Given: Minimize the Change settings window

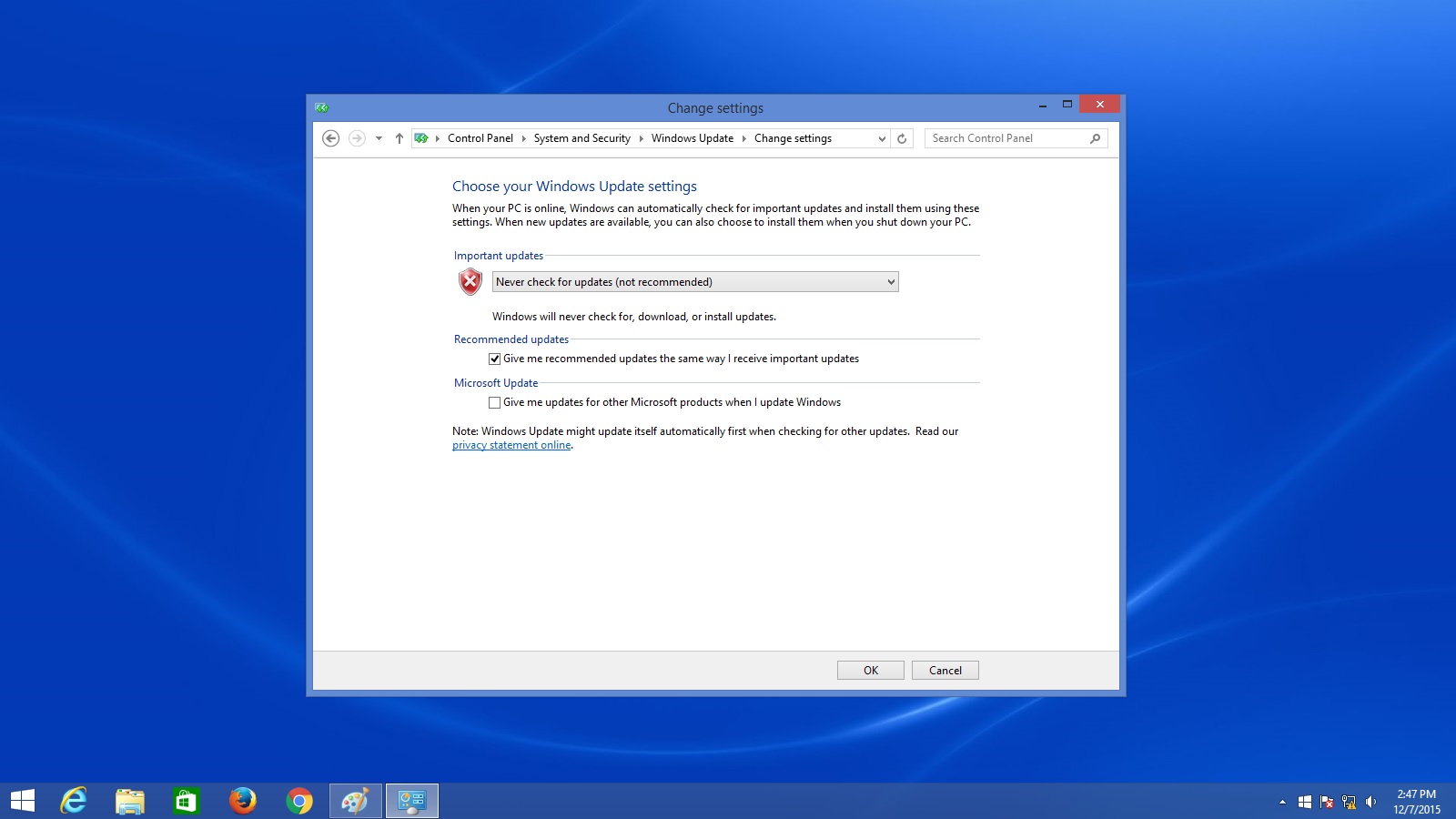Looking at the screenshot, I should tap(1043, 105).
